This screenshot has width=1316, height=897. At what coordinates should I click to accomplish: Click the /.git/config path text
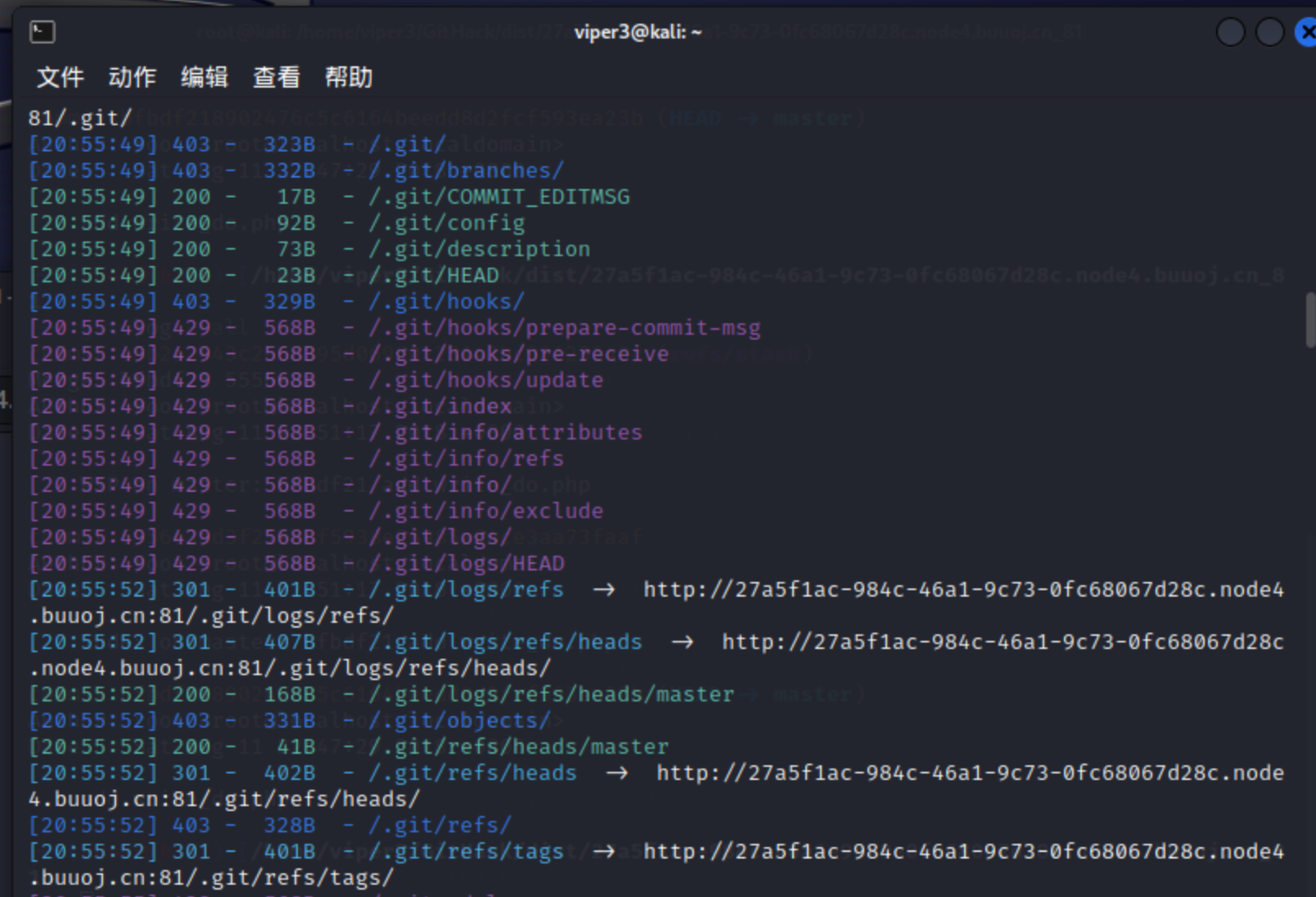click(447, 223)
